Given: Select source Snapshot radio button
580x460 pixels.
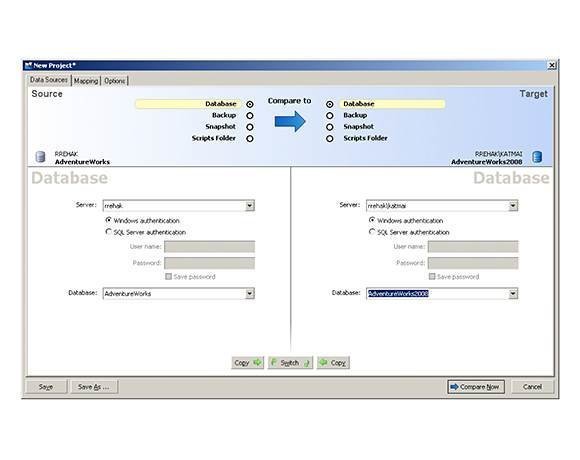Looking at the screenshot, I should (250, 127).
